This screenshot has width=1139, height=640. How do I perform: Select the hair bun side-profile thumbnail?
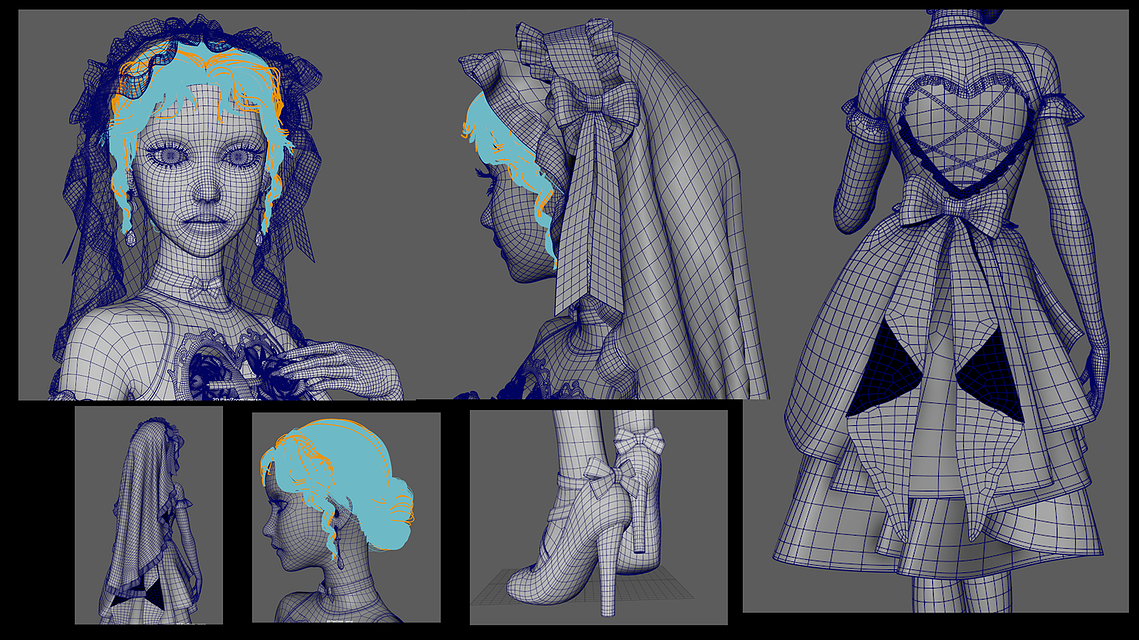(346, 517)
